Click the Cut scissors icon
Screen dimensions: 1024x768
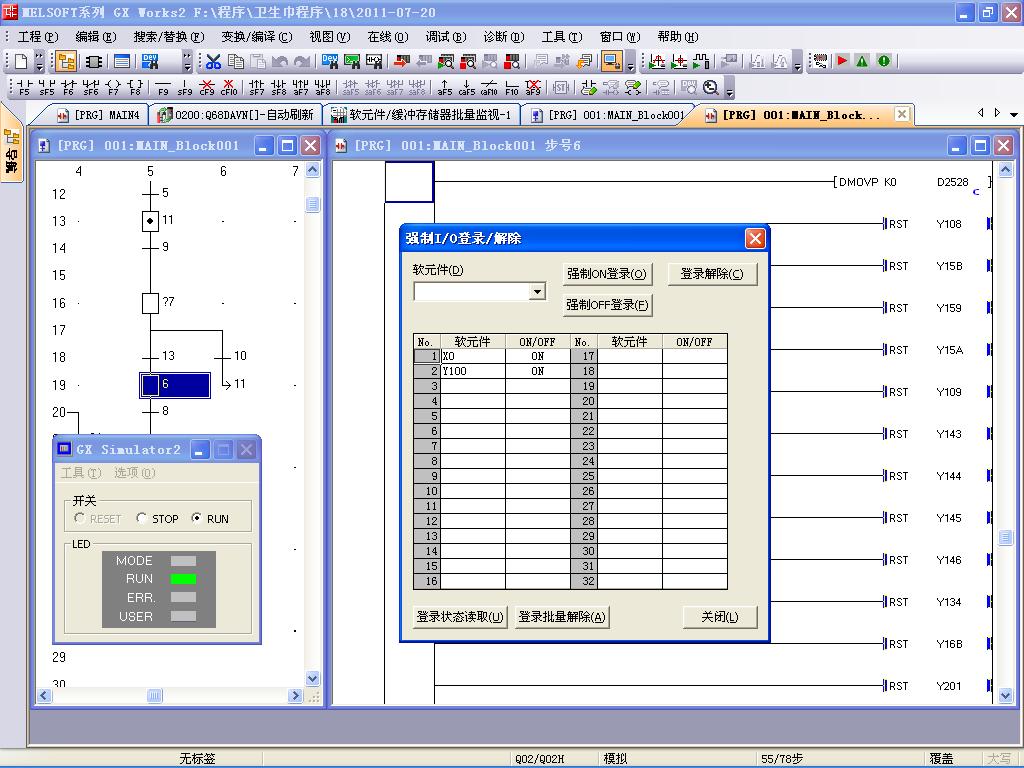213,62
